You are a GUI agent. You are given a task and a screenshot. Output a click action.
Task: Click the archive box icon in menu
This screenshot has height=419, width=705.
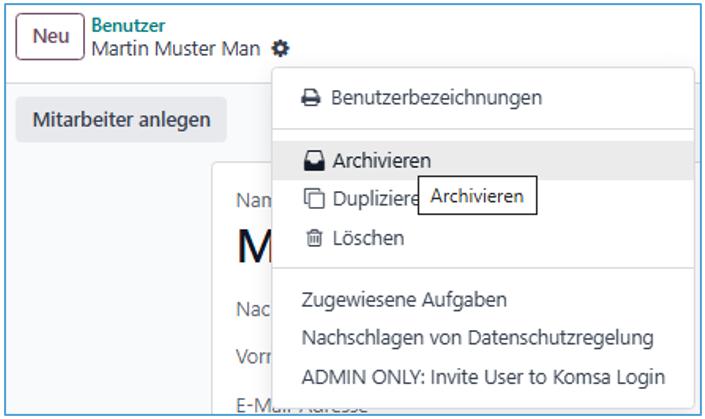click(x=314, y=161)
